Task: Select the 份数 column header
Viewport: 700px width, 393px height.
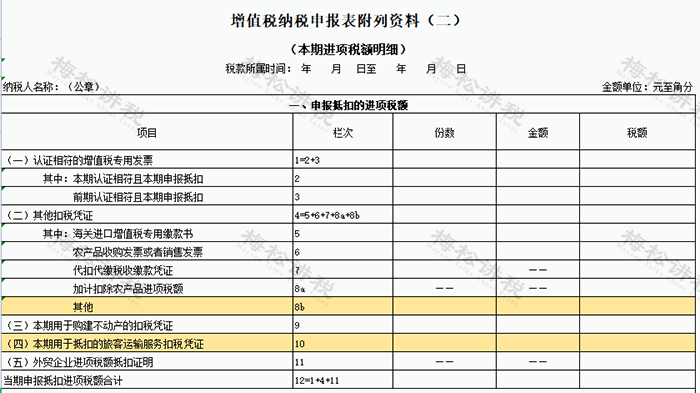Action: (445, 132)
